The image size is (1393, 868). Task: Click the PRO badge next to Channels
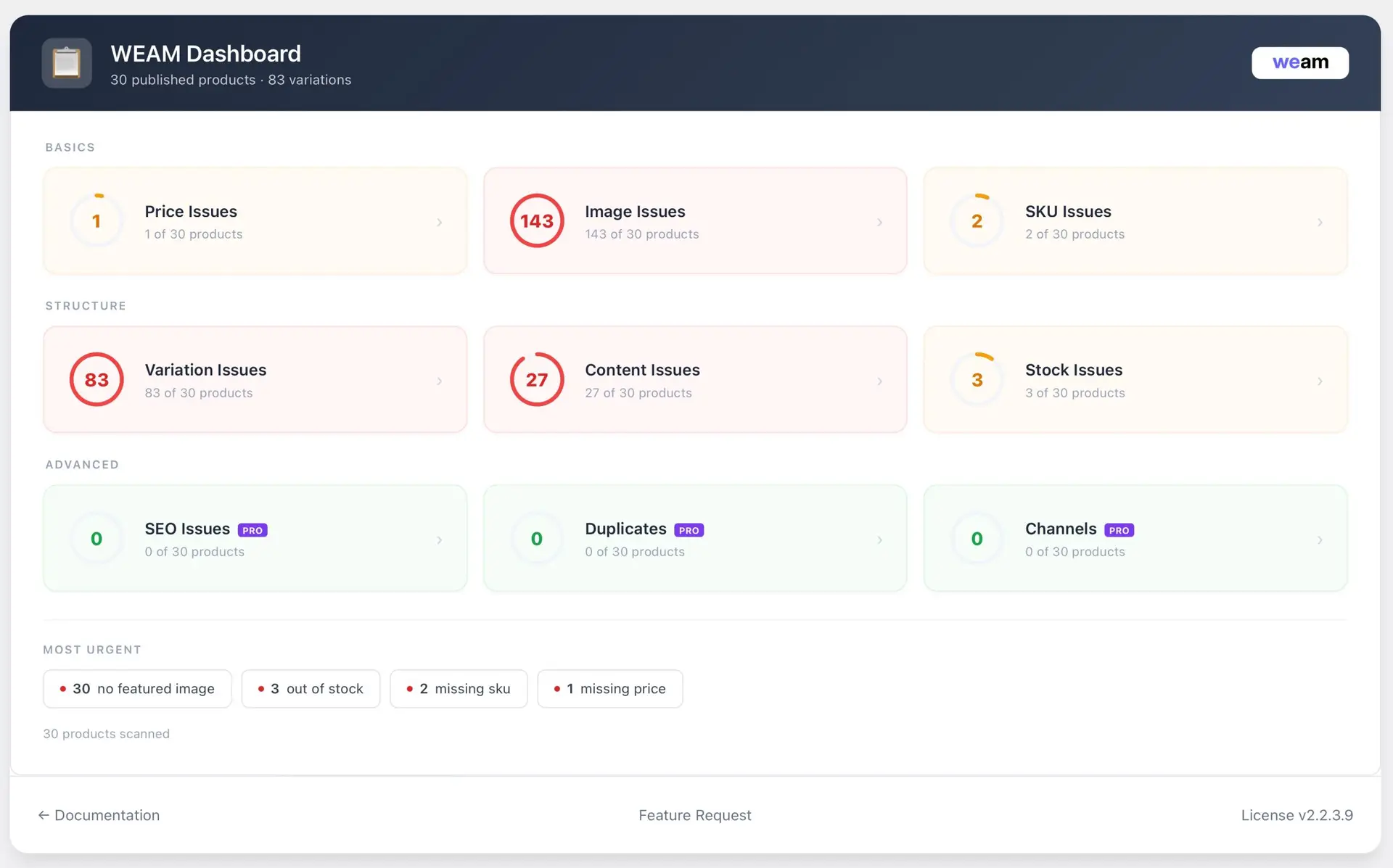(x=1118, y=530)
